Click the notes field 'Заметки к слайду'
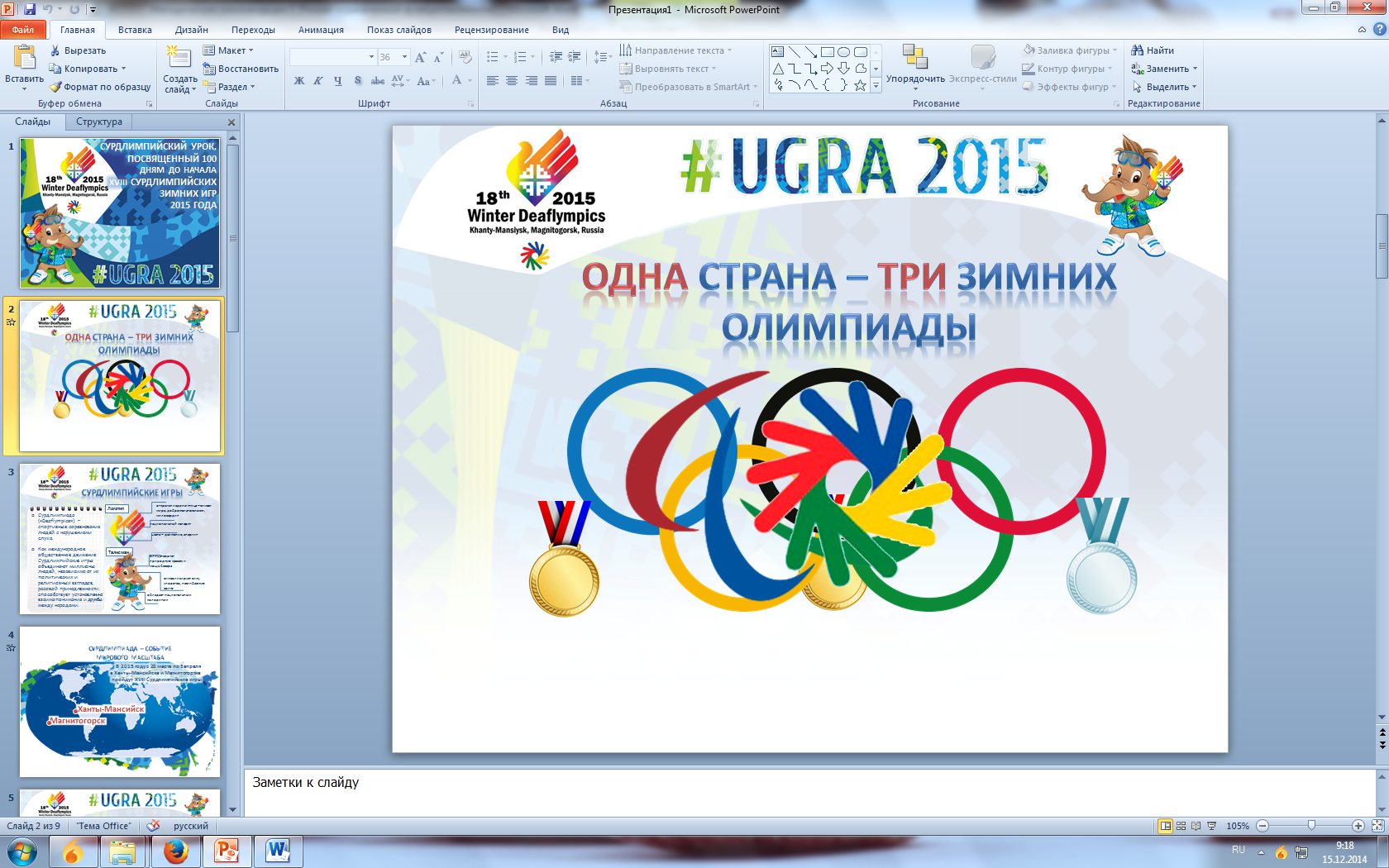The width and height of the screenshot is (1389, 868). (x=809, y=793)
